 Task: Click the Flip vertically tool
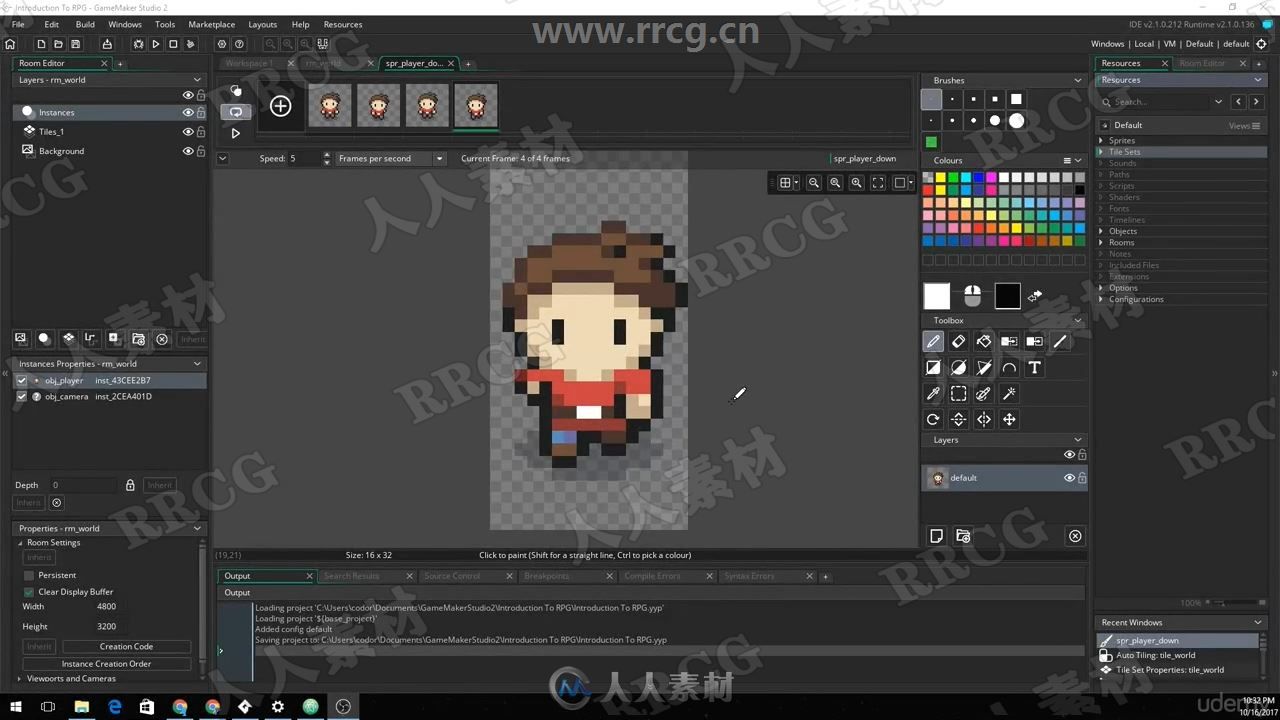[958, 420]
